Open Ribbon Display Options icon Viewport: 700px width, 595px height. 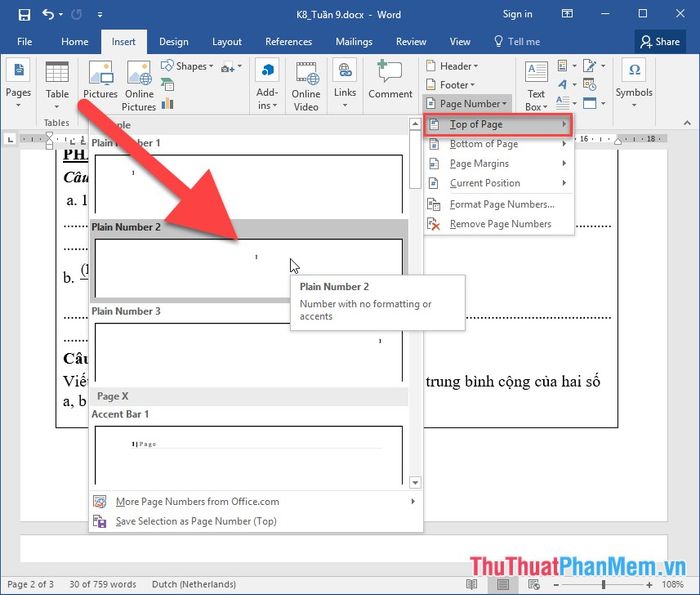(567, 14)
